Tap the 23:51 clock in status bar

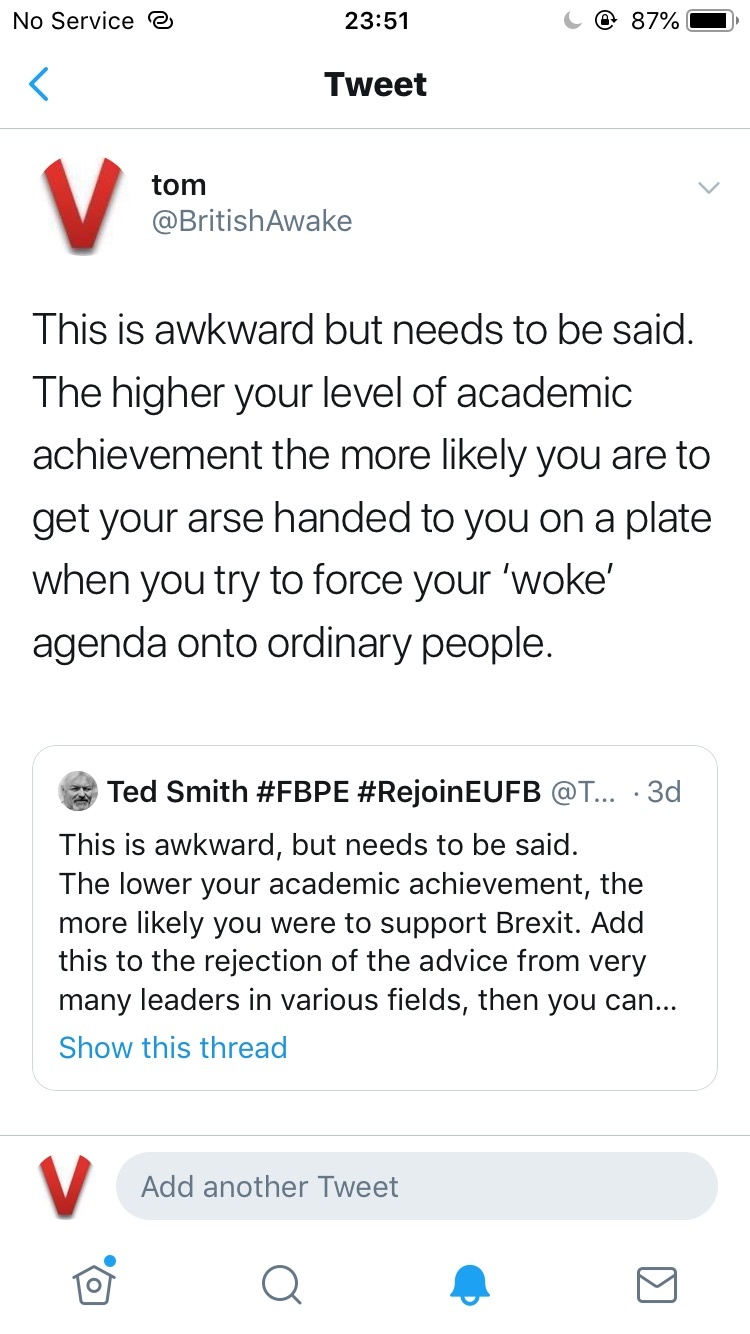click(376, 21)
